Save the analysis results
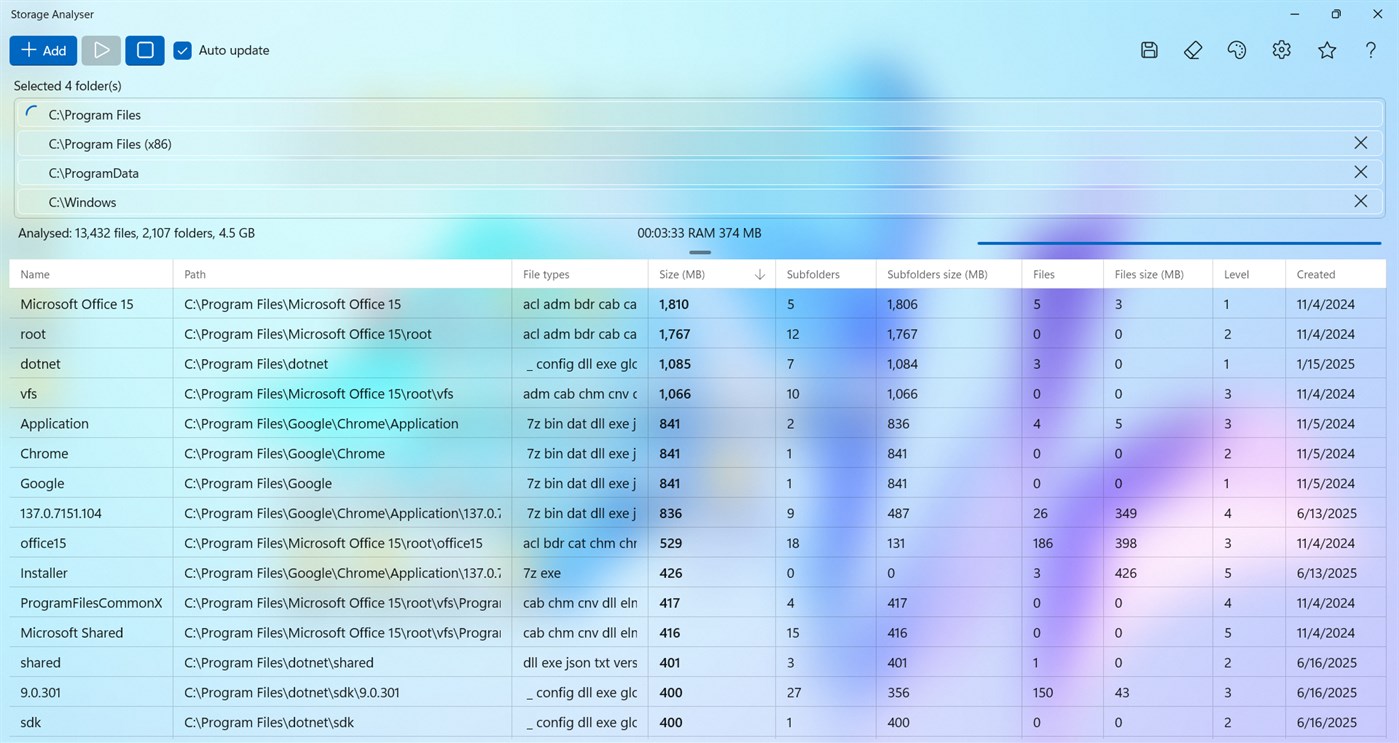The width and height of the screenshot is (1399, 743). point(1148,49)
